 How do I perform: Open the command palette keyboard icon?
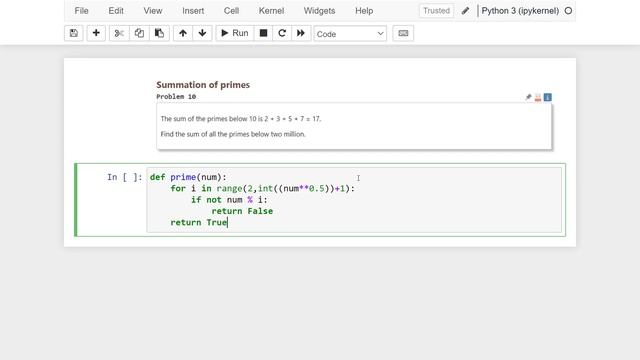(403, 33)
